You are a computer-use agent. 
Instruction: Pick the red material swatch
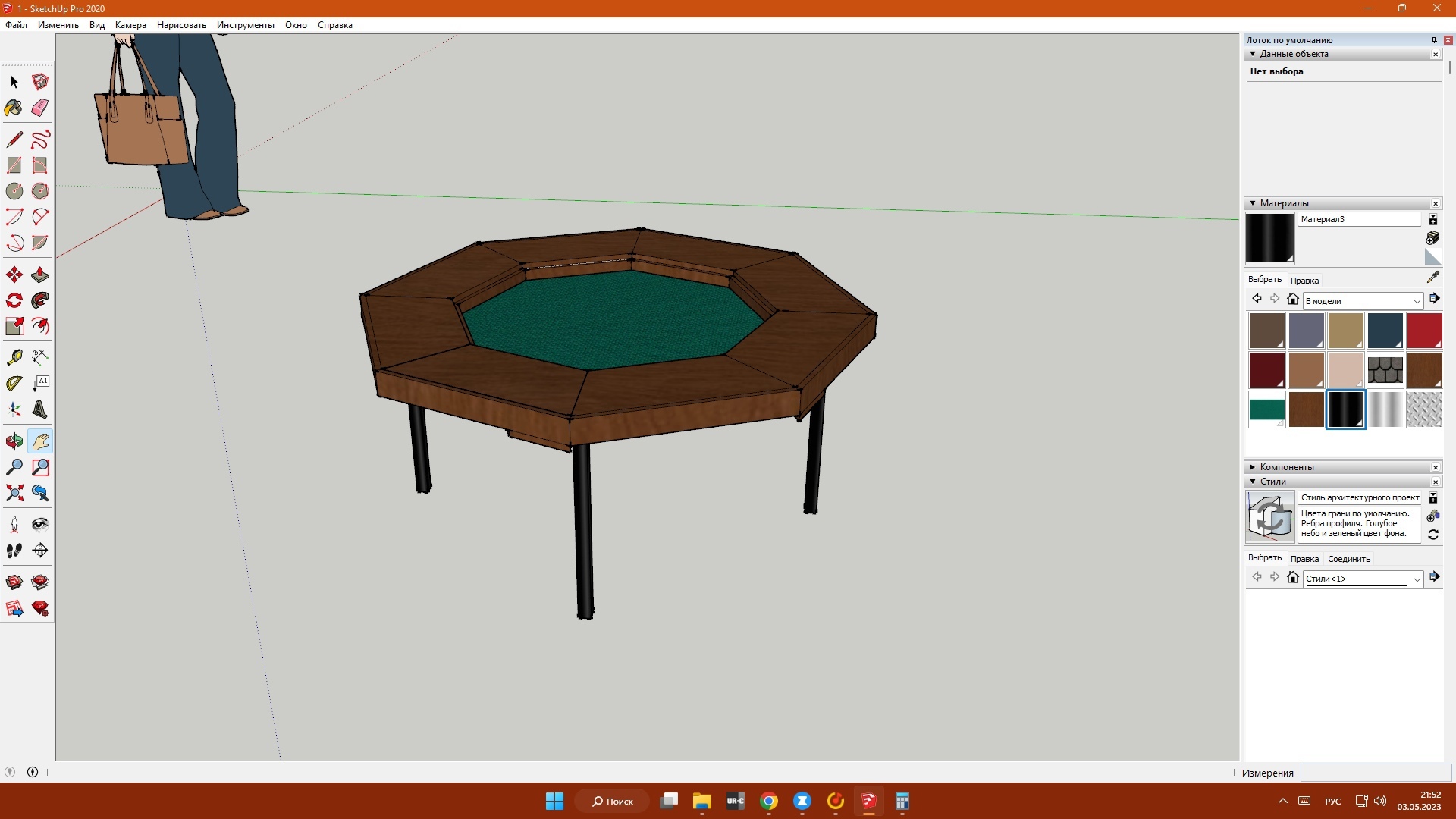(1423, 331)
